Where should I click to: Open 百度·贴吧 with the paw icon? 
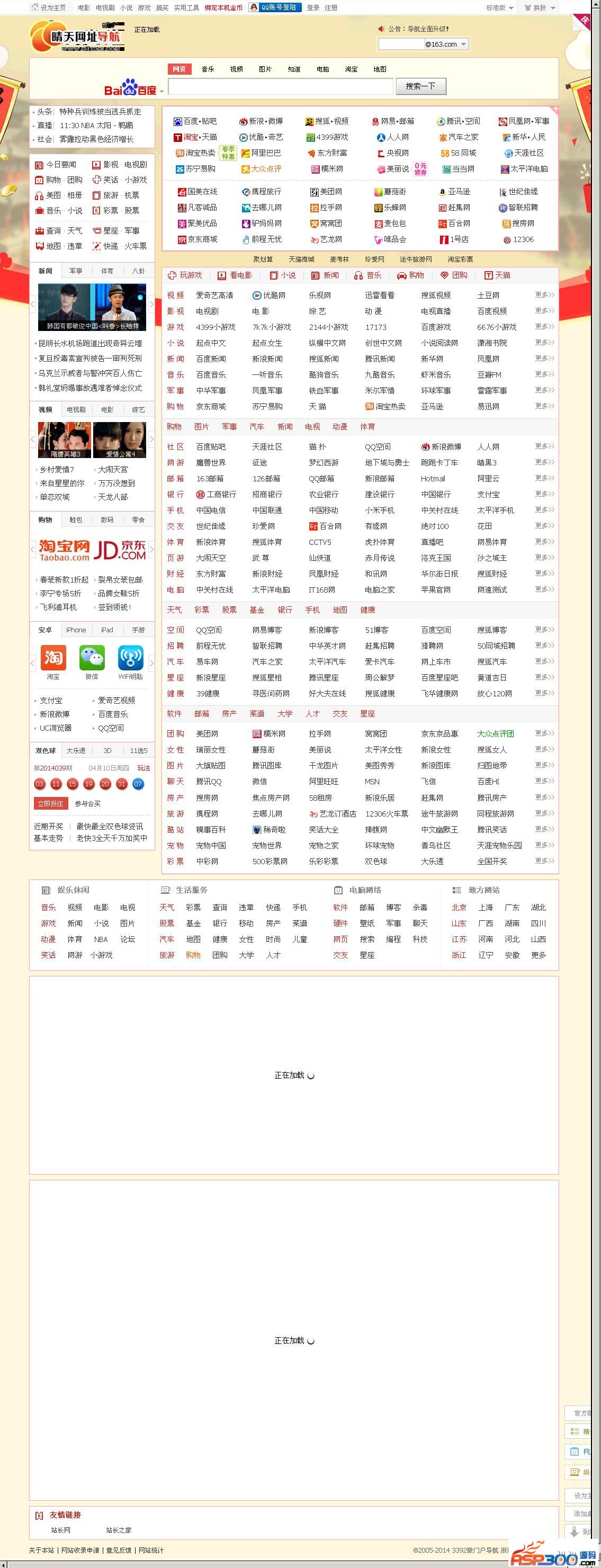click(x=195, y=121)
